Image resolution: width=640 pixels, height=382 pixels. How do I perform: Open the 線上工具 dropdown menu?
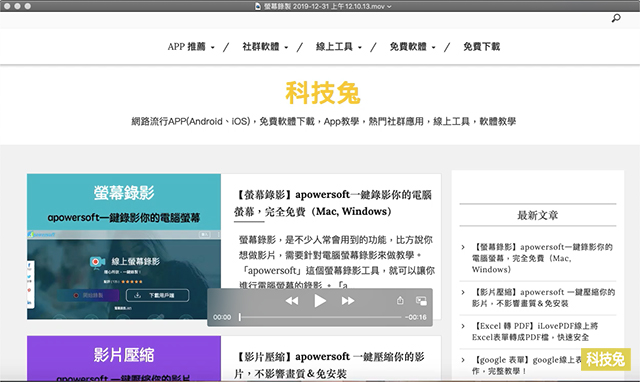pyautogui.click(x=339, y=47)
